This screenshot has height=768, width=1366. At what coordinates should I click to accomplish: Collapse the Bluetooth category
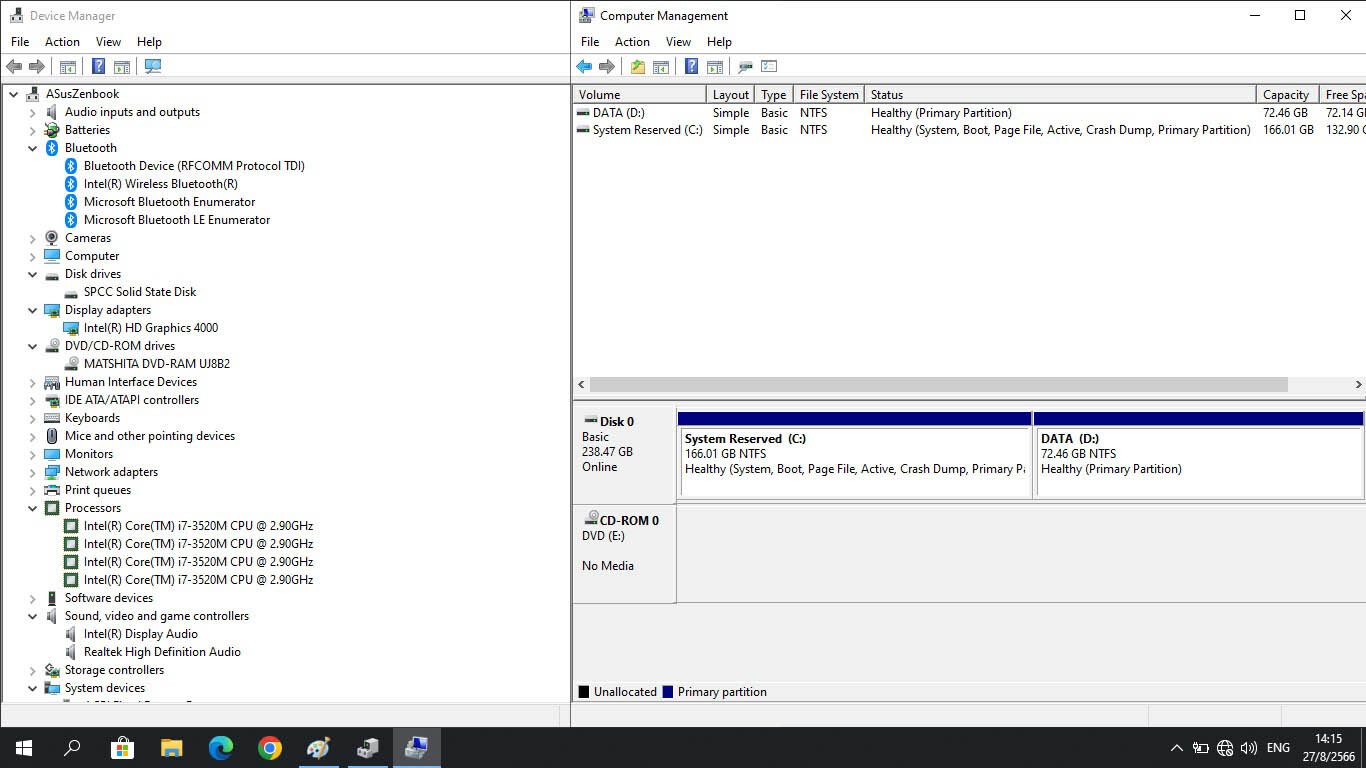32,148
